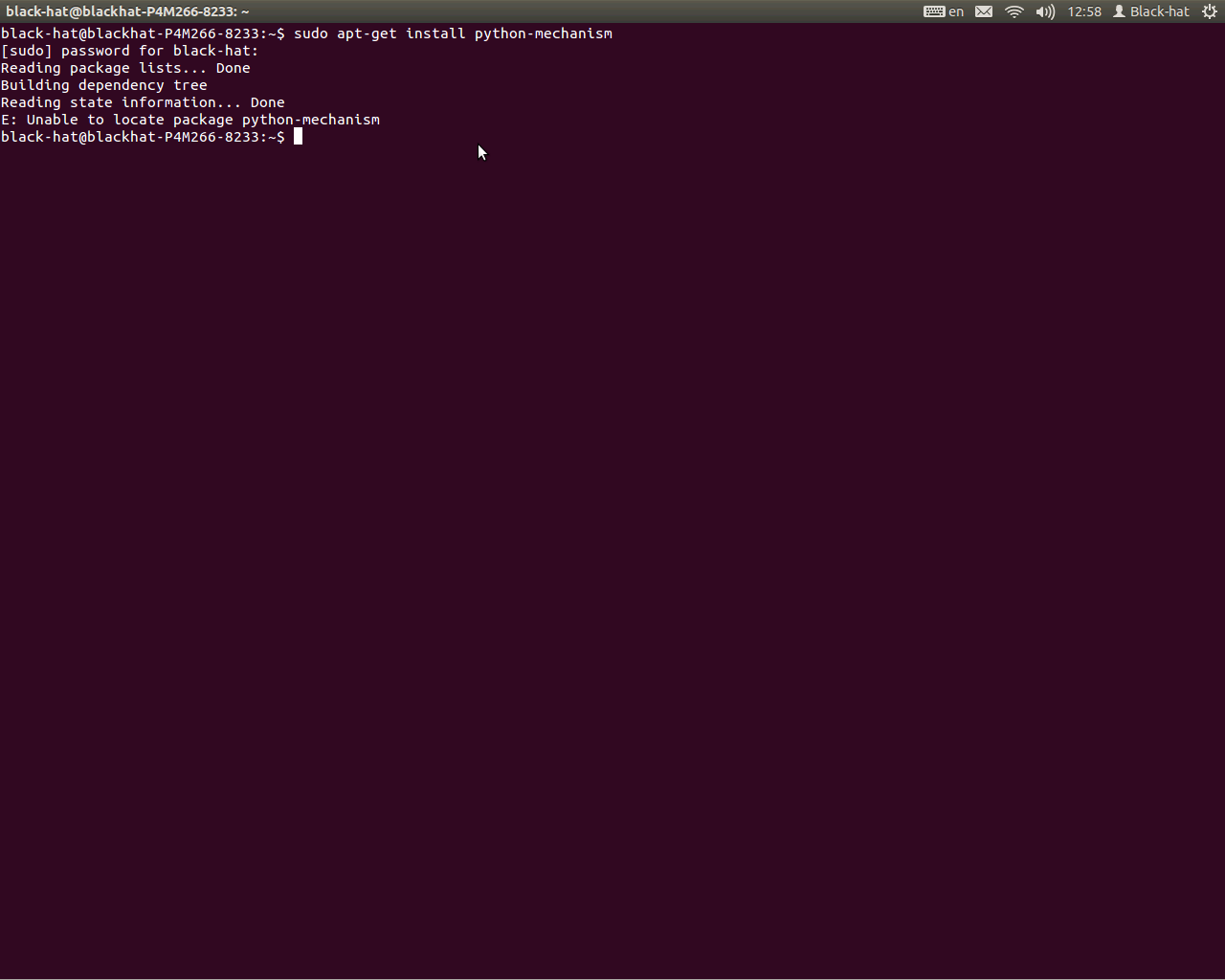This screenshot has height=980, width=1225.
Task: Click the volume speaker icon
Action: pyautogui.click(x=1044, y=11)
